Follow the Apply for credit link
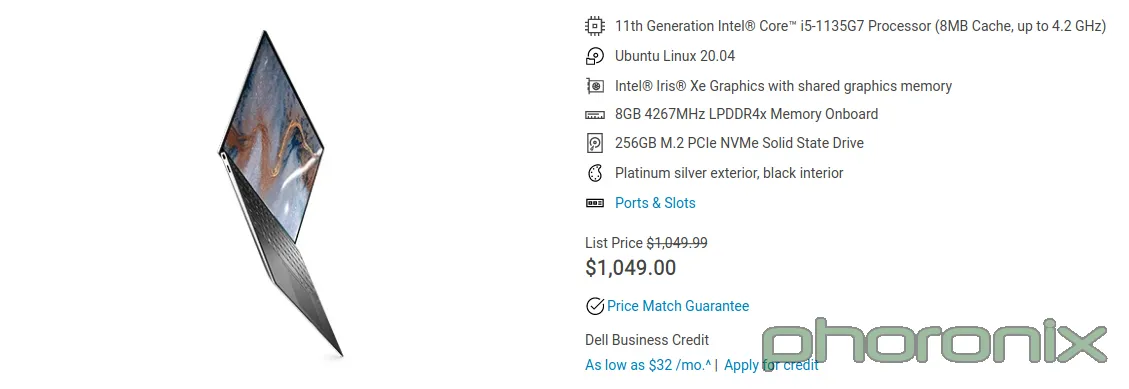1129x389 pixels. pos(771,365)
